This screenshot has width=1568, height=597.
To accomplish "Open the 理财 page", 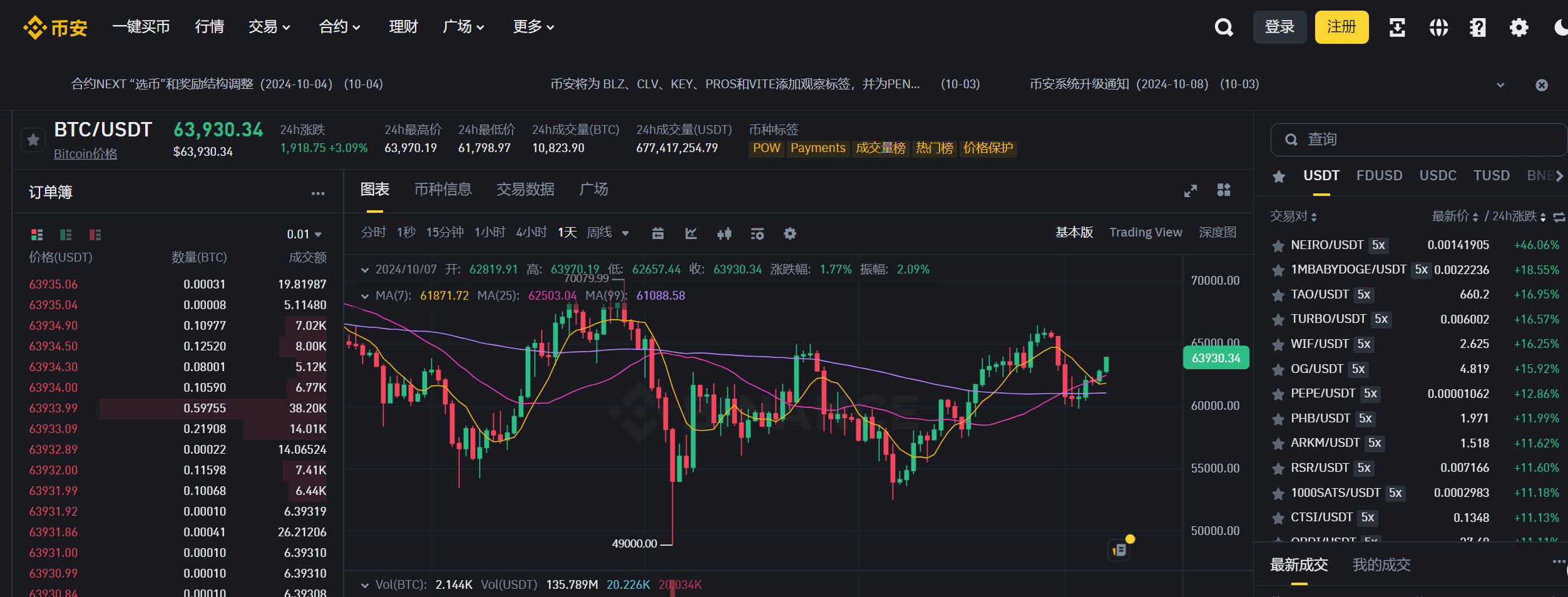I will [403, 27].
